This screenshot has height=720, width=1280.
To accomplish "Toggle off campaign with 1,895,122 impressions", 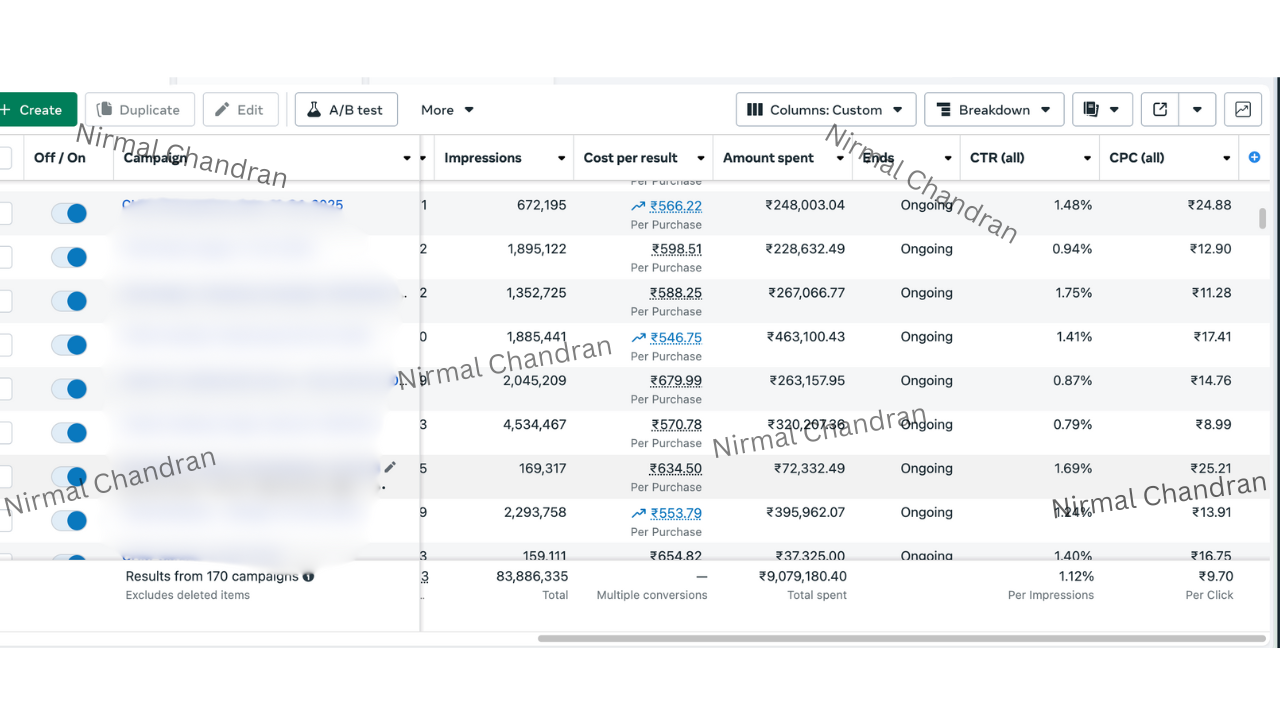I will click(x=70, y=257).
